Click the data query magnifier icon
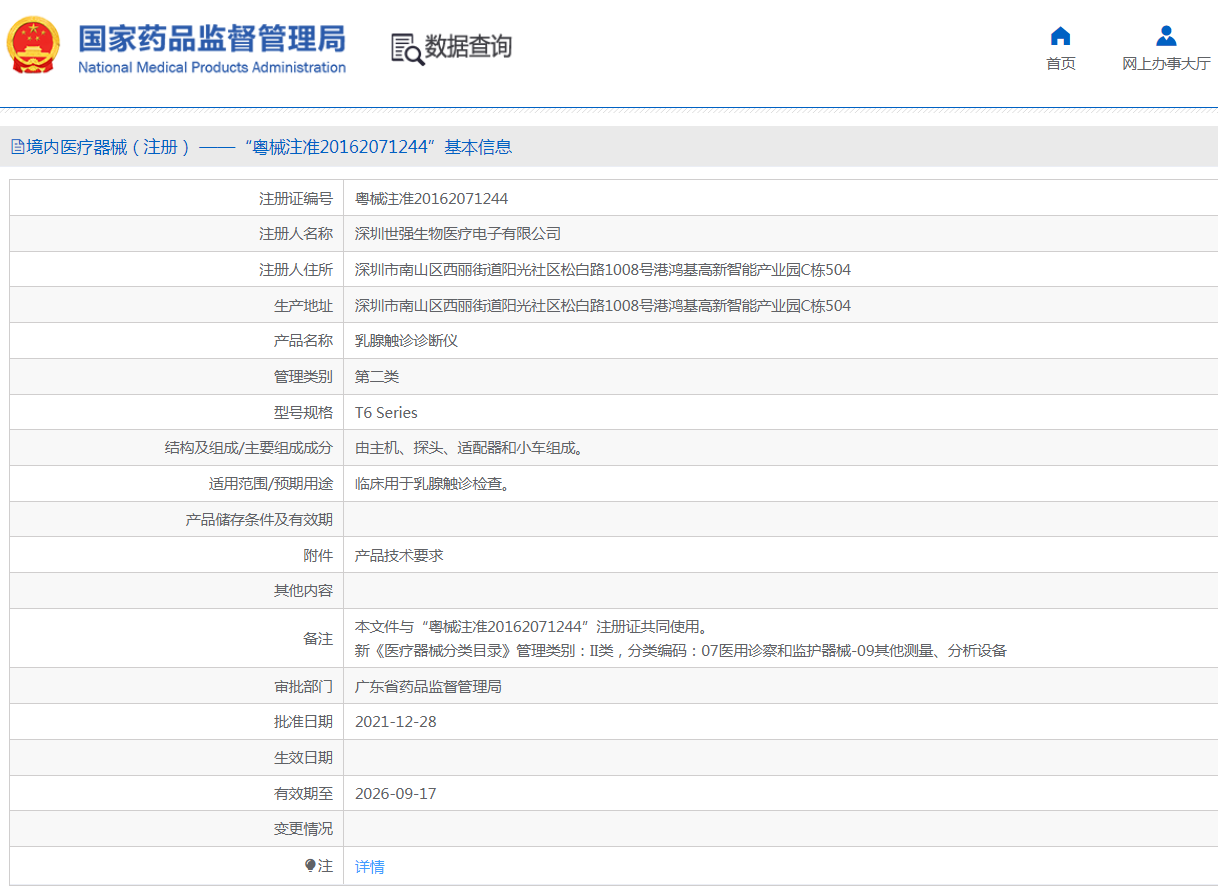1218x886 pixels. coord(407,48)
